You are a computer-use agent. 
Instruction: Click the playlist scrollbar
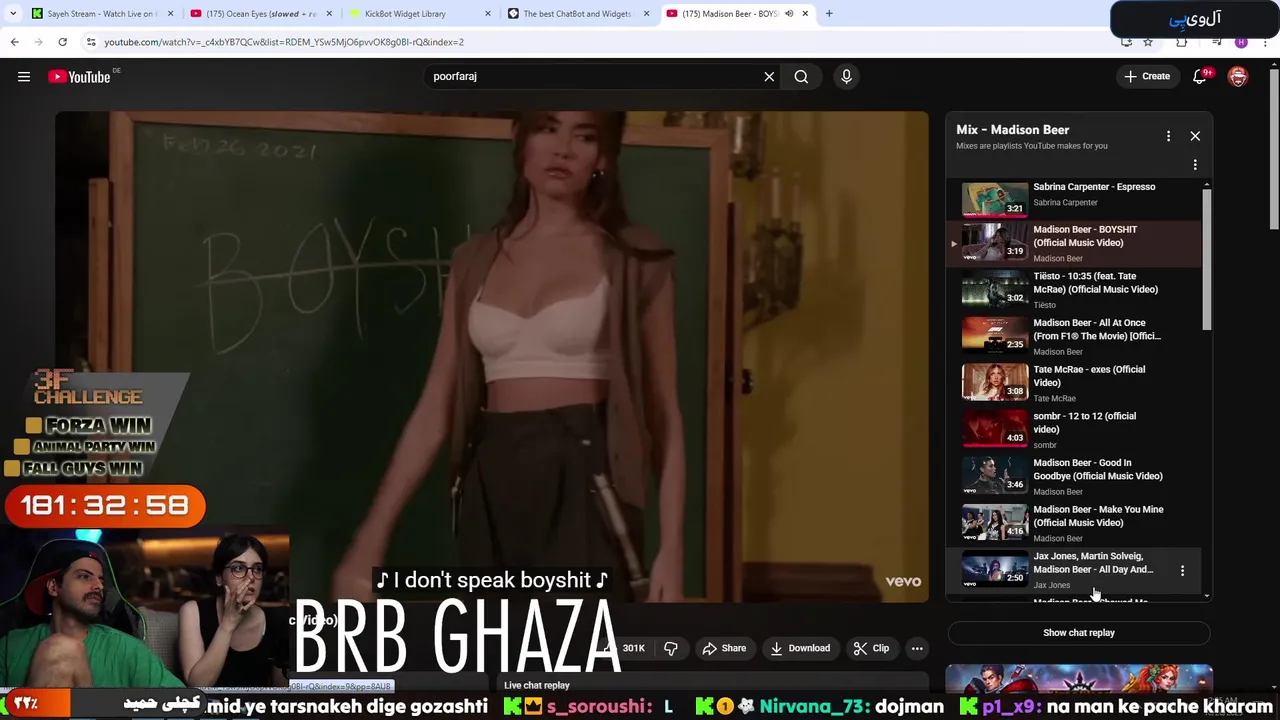coord(1207,260)
